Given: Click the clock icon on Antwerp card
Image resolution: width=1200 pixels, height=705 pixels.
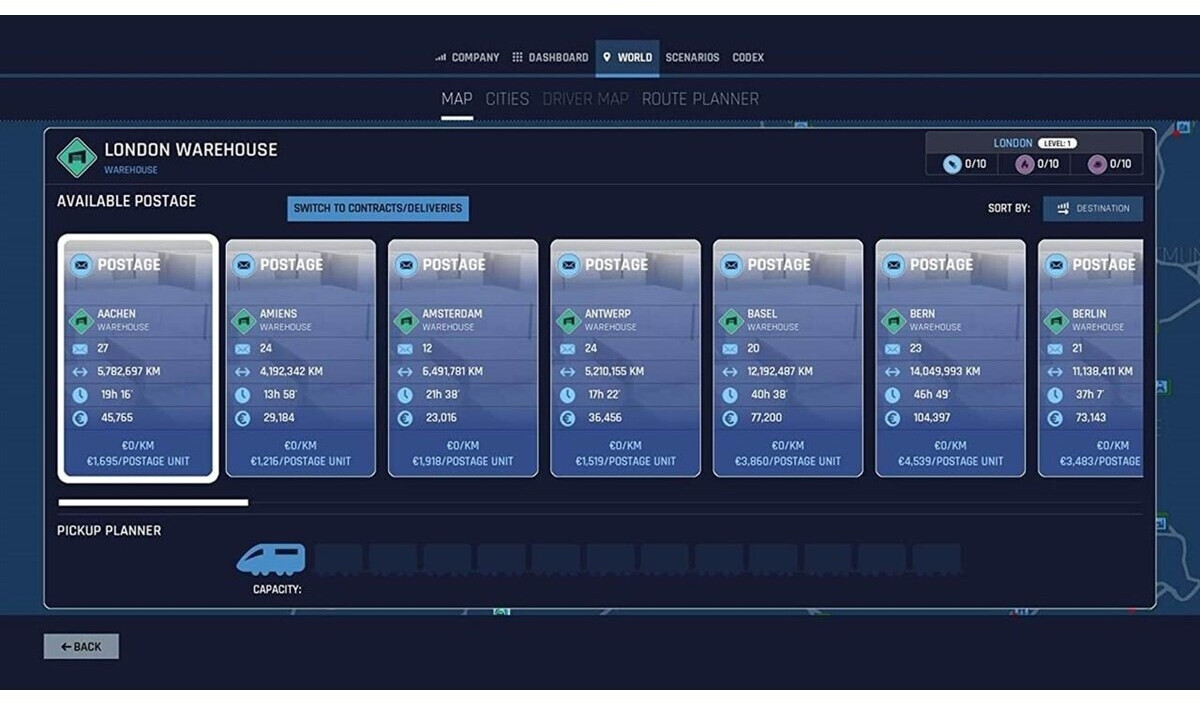Looking at the screenshot, I should tap(567, 395).
